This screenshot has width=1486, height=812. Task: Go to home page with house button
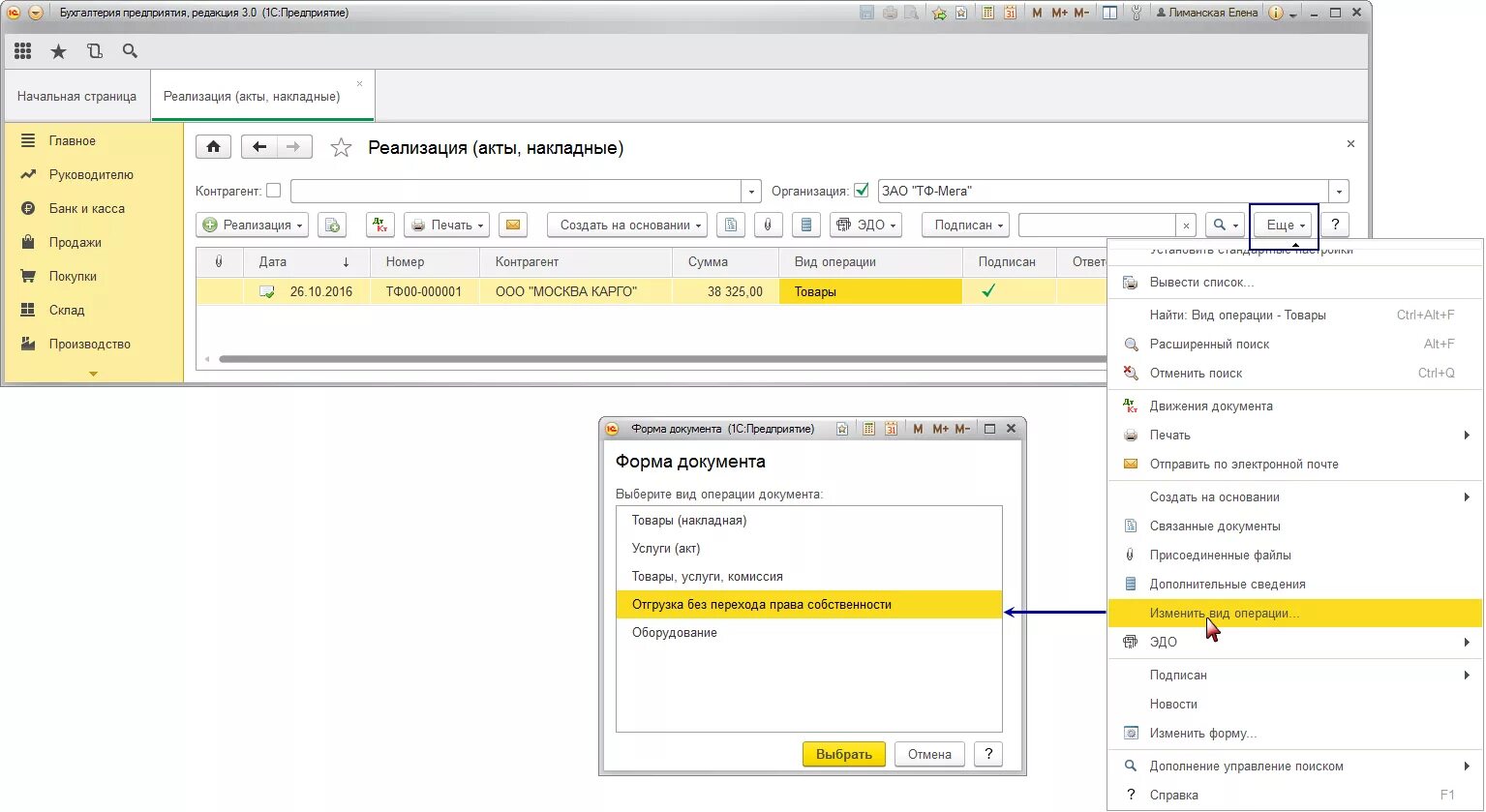(x=213, y=147)
